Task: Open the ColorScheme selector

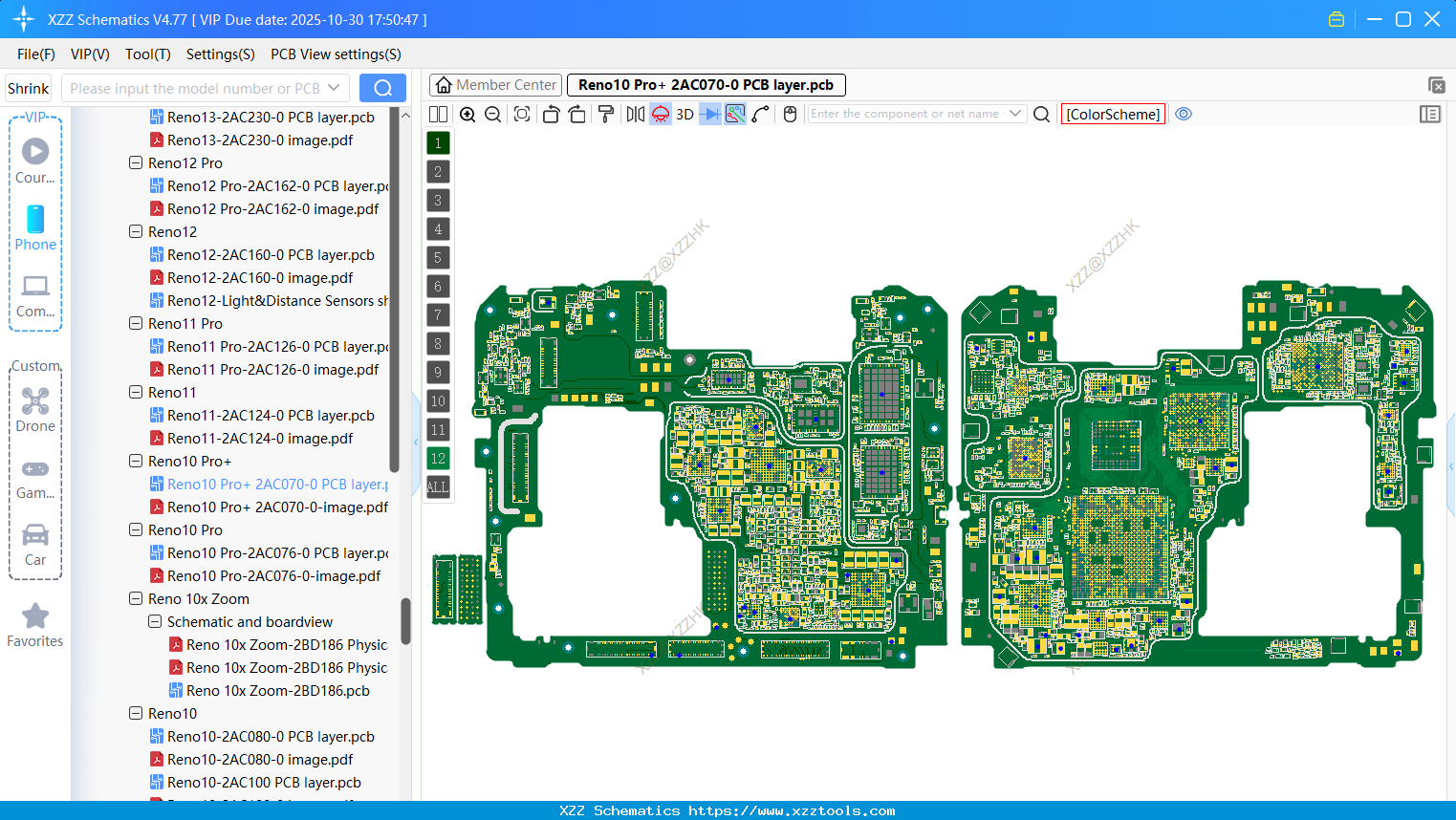Action: [1112, 114]
